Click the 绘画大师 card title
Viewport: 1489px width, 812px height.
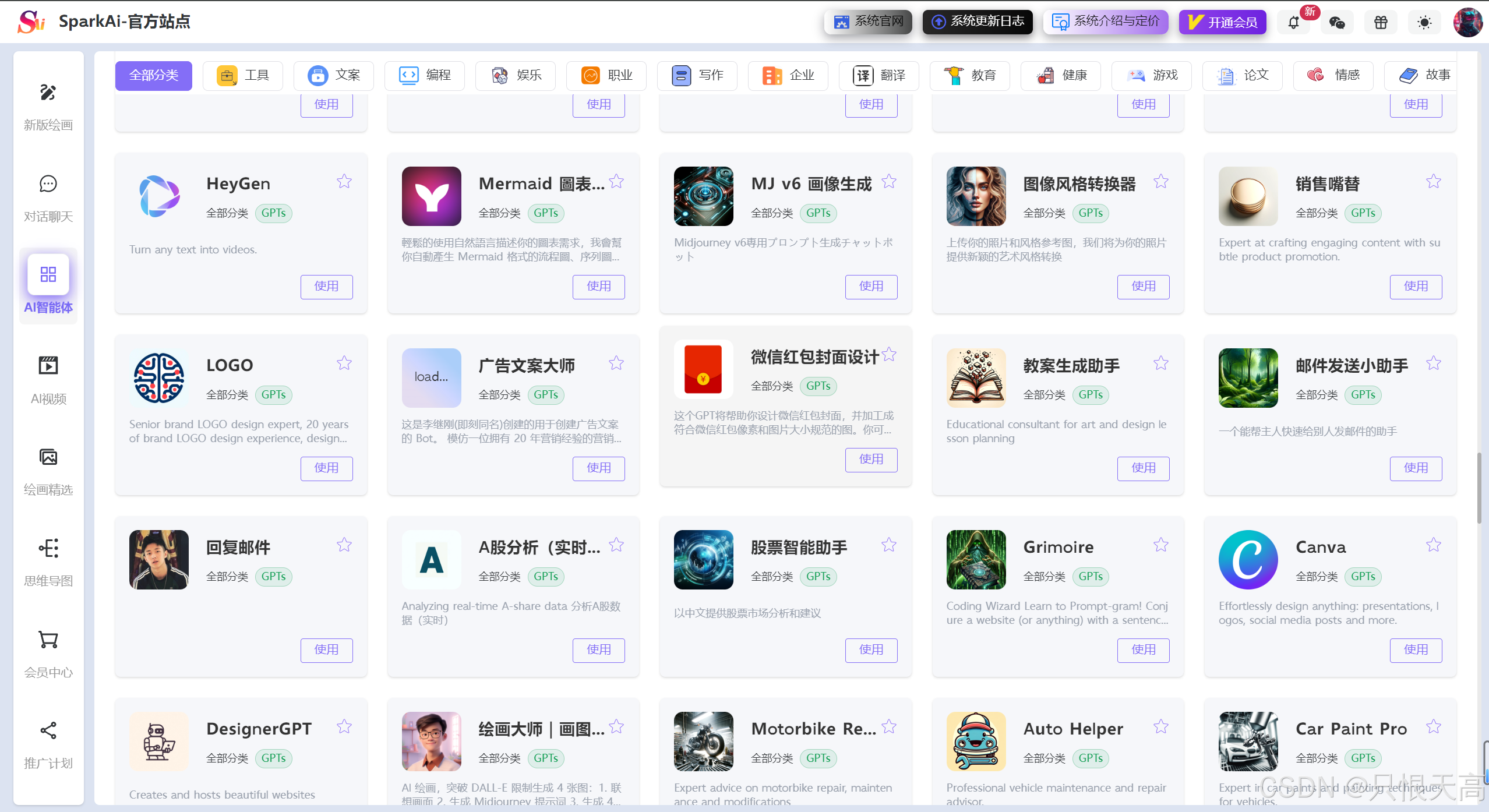(542, 729)
